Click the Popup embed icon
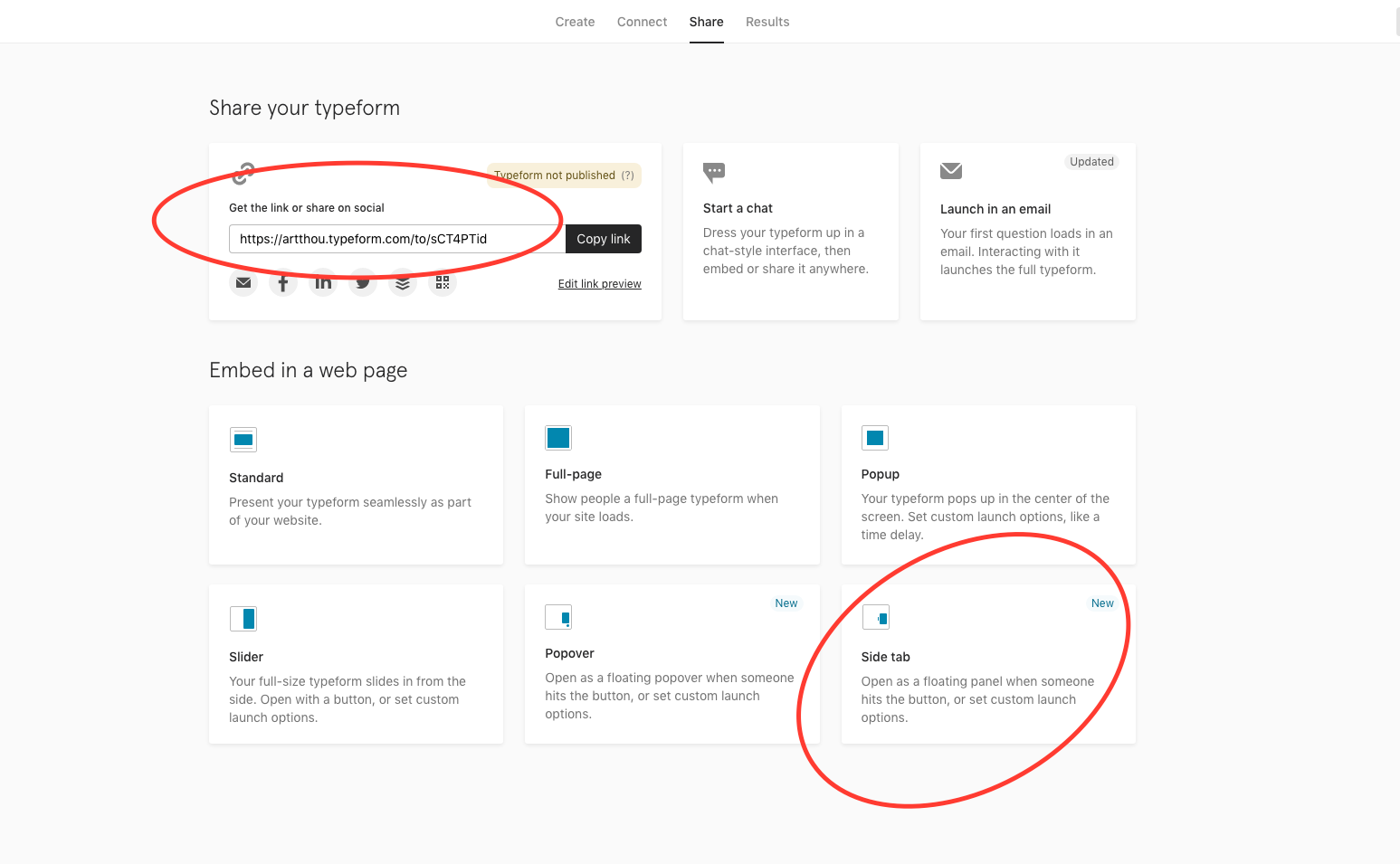 (x=875, y=438)
